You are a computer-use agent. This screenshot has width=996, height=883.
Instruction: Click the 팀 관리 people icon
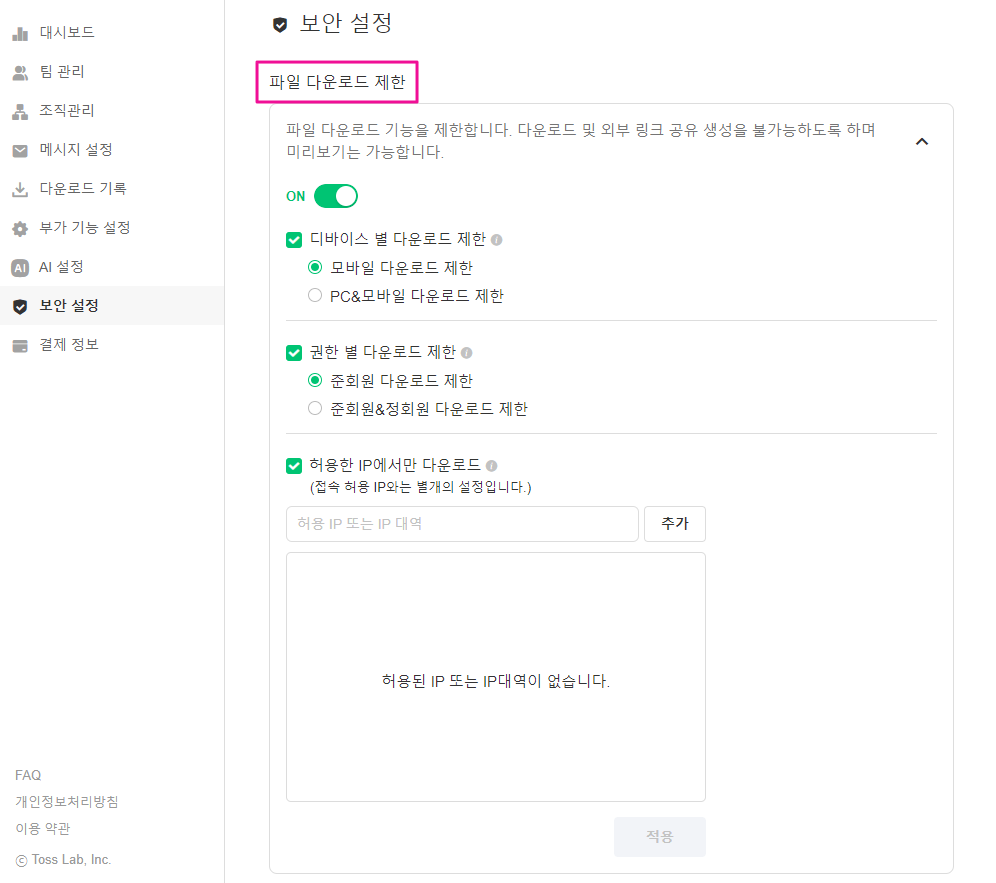(x=20, y=72)
